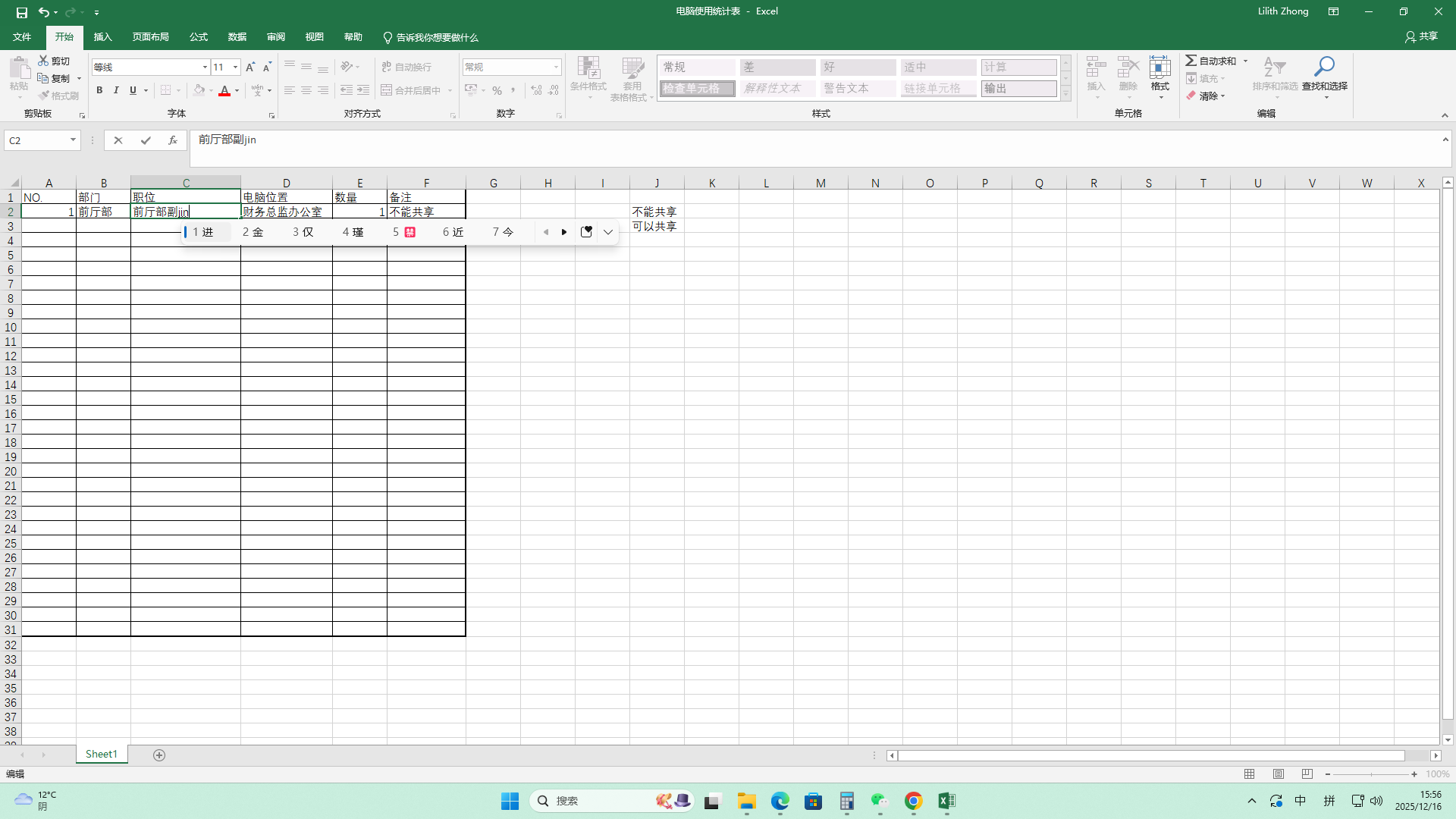Open the number format dropdown
1456x819 pixels.
tap(556, 67)
